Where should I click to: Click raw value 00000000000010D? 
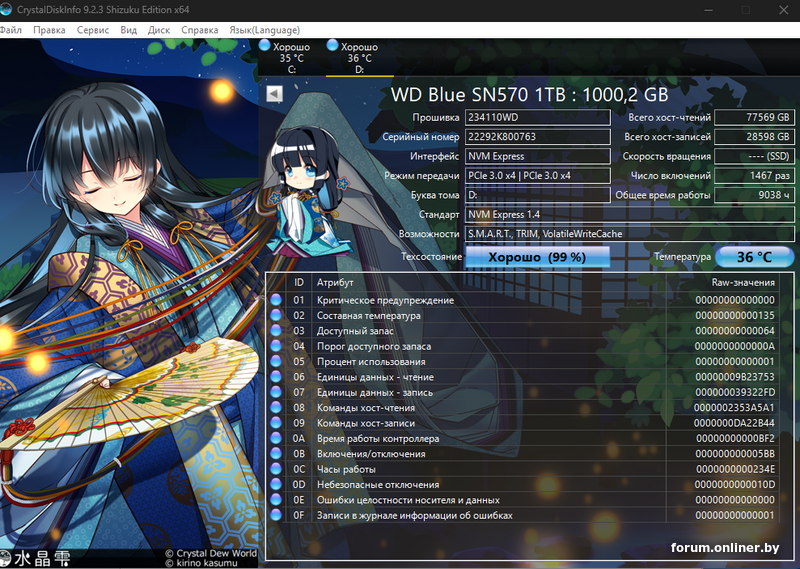tap(735, 484)
